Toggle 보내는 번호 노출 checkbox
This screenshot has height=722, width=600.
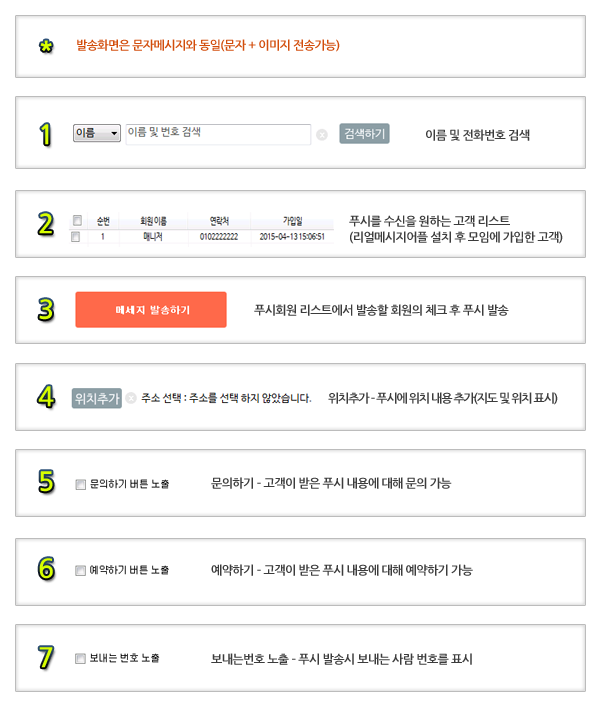(x=81, y=658)
